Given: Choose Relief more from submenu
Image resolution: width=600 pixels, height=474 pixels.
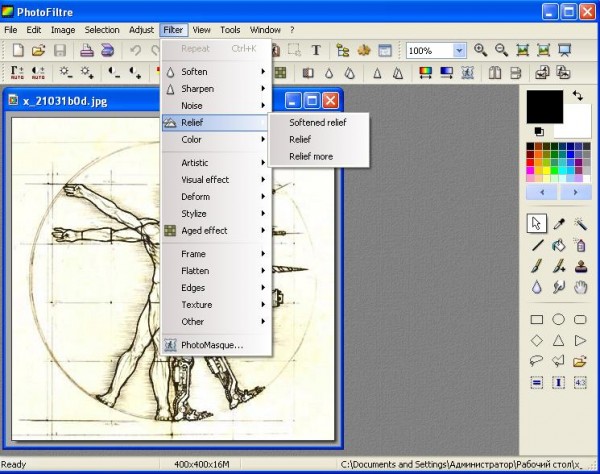Looking at the screenshot, I should click(x=318, y=156).
